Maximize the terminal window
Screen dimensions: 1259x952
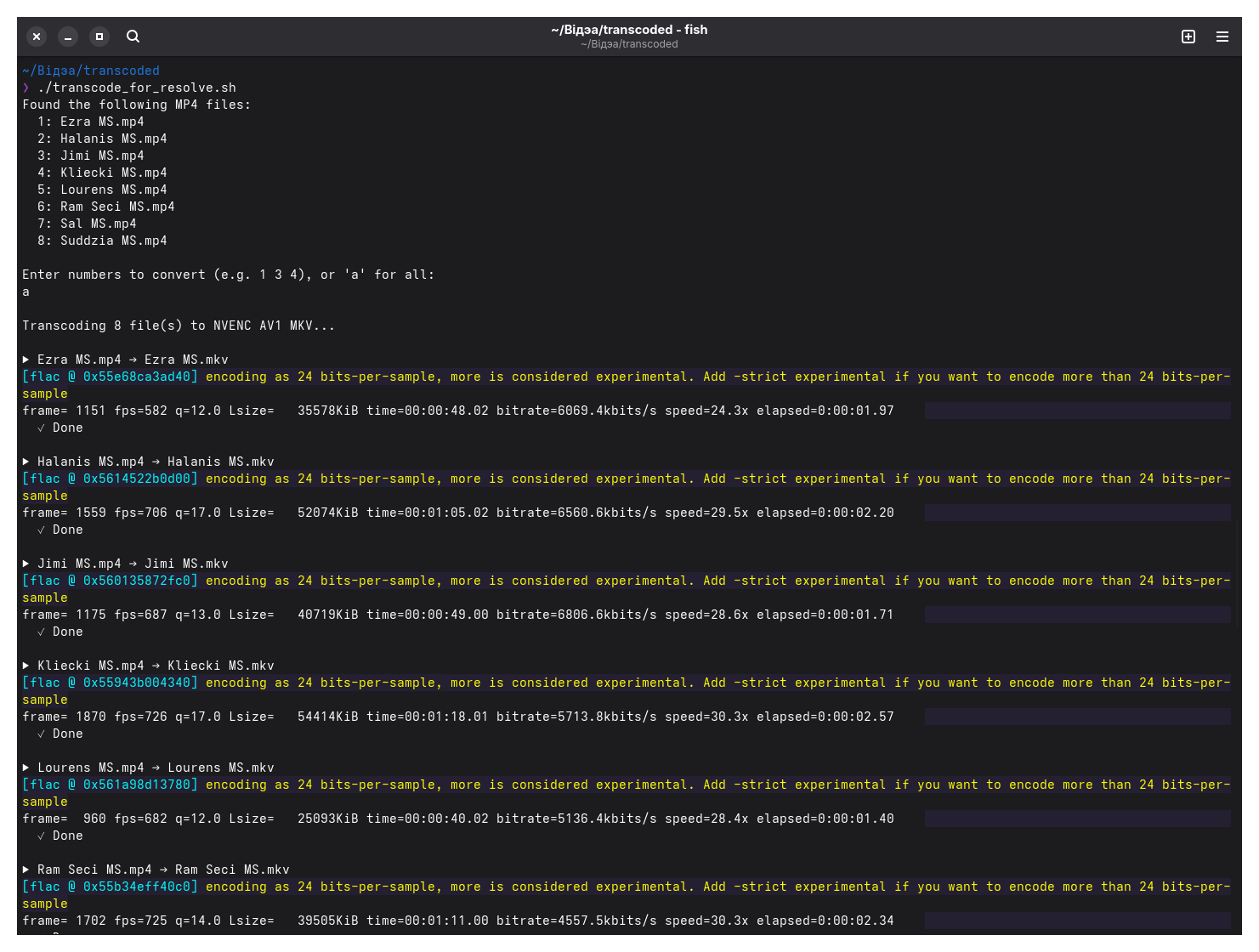click(99, 37)
